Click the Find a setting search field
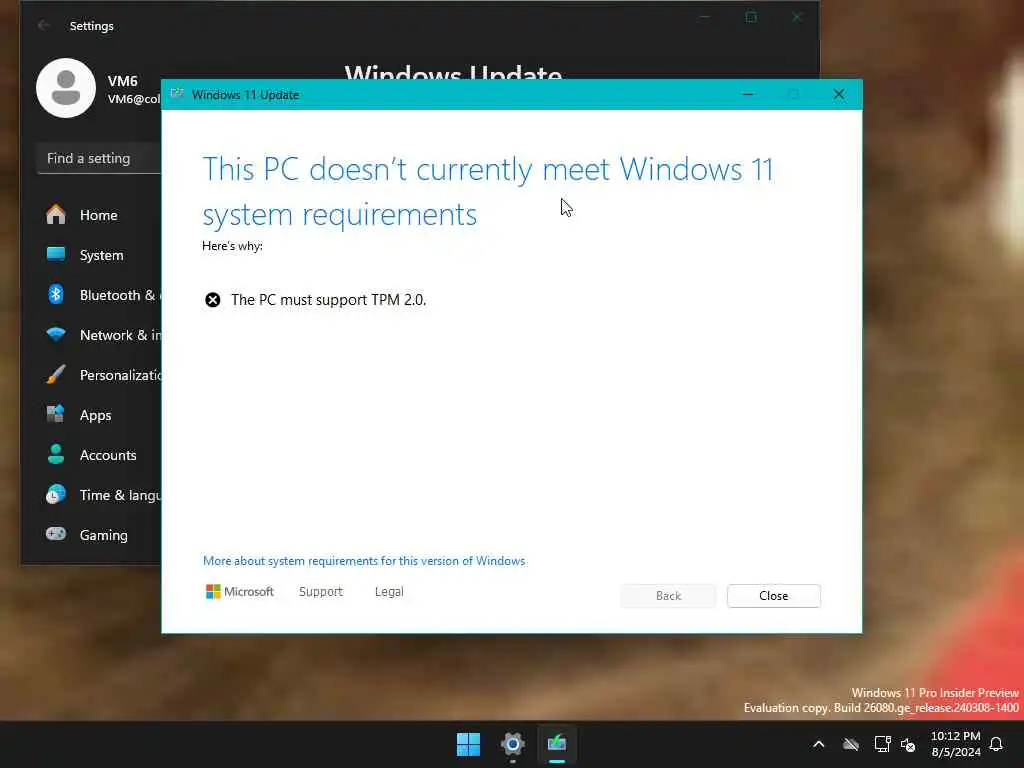The image size is (1024, 768). (x=99, y=158)
